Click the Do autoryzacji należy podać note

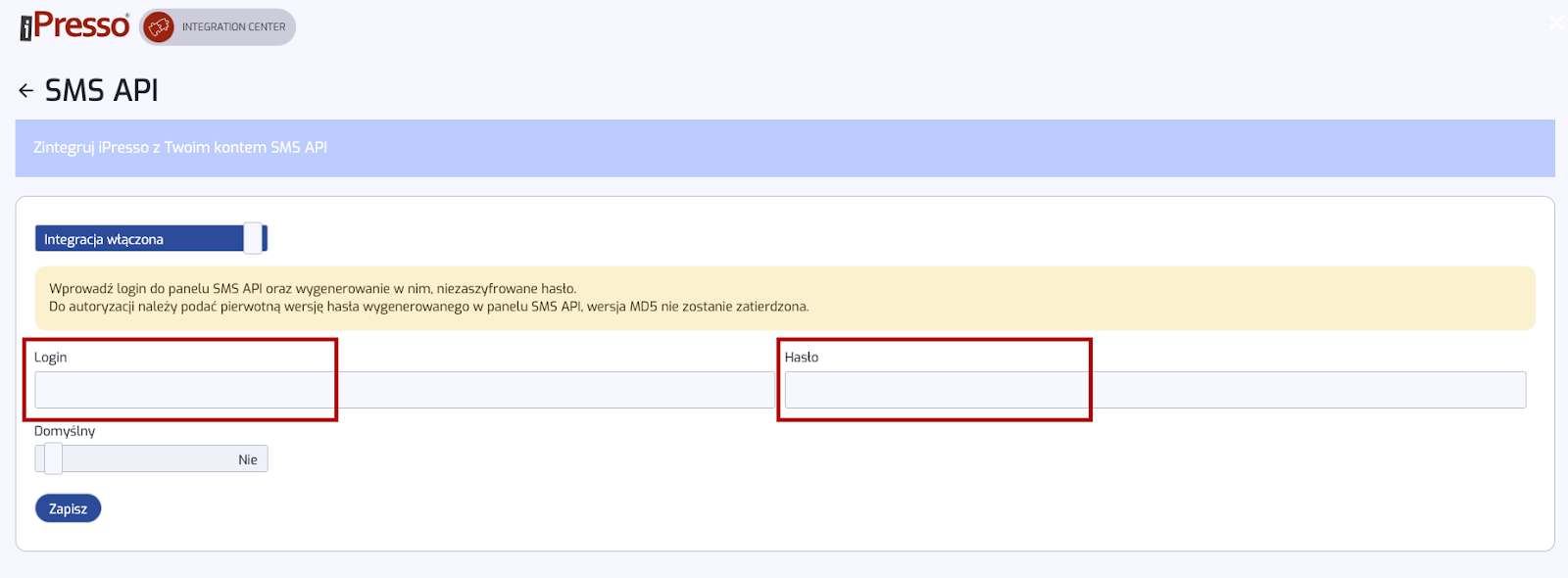point(429,307)
